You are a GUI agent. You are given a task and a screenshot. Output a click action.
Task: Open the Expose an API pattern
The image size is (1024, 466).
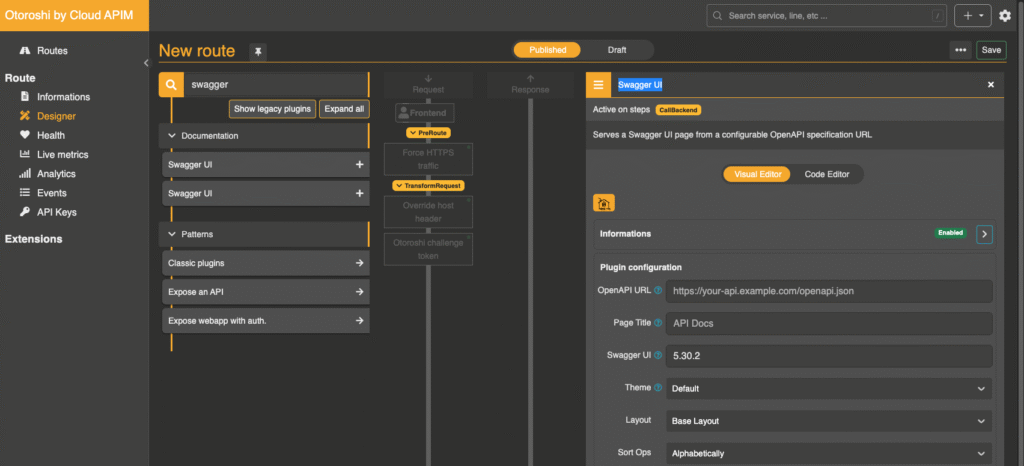point(265,292)
